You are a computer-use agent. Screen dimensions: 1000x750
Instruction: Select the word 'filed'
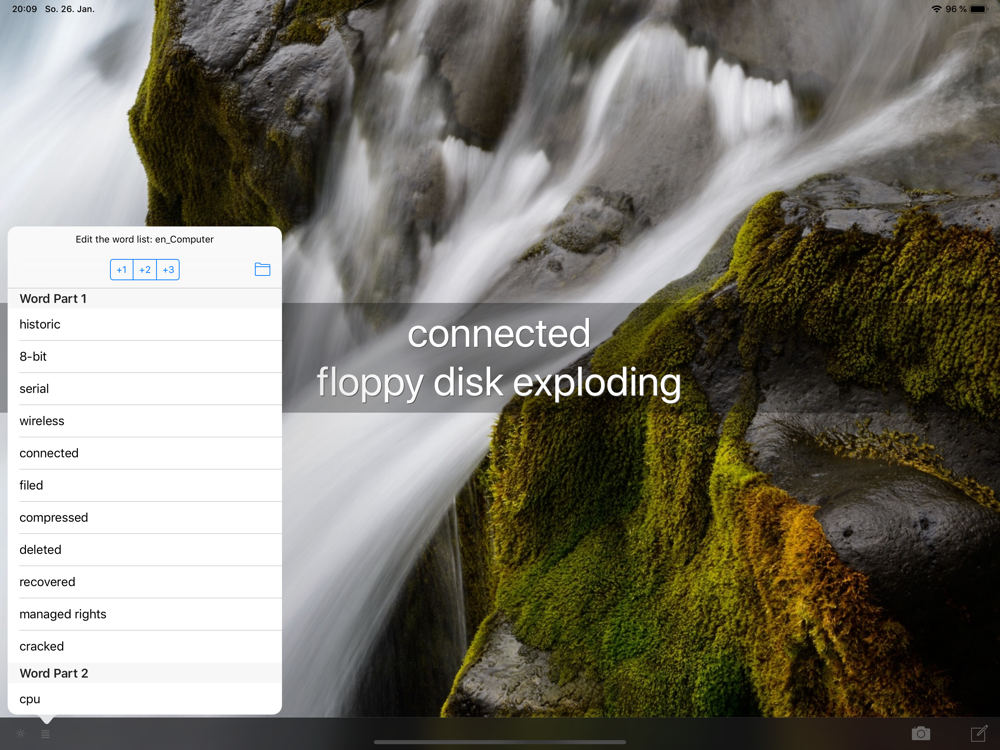145,485
